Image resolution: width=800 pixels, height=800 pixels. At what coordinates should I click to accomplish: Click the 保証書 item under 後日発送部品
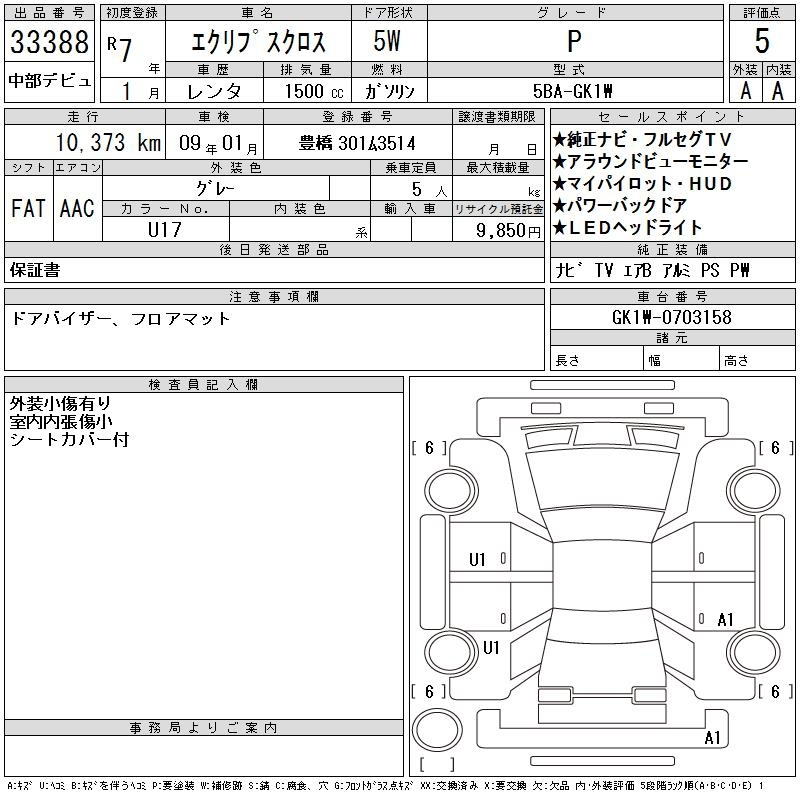pos(35,270)
